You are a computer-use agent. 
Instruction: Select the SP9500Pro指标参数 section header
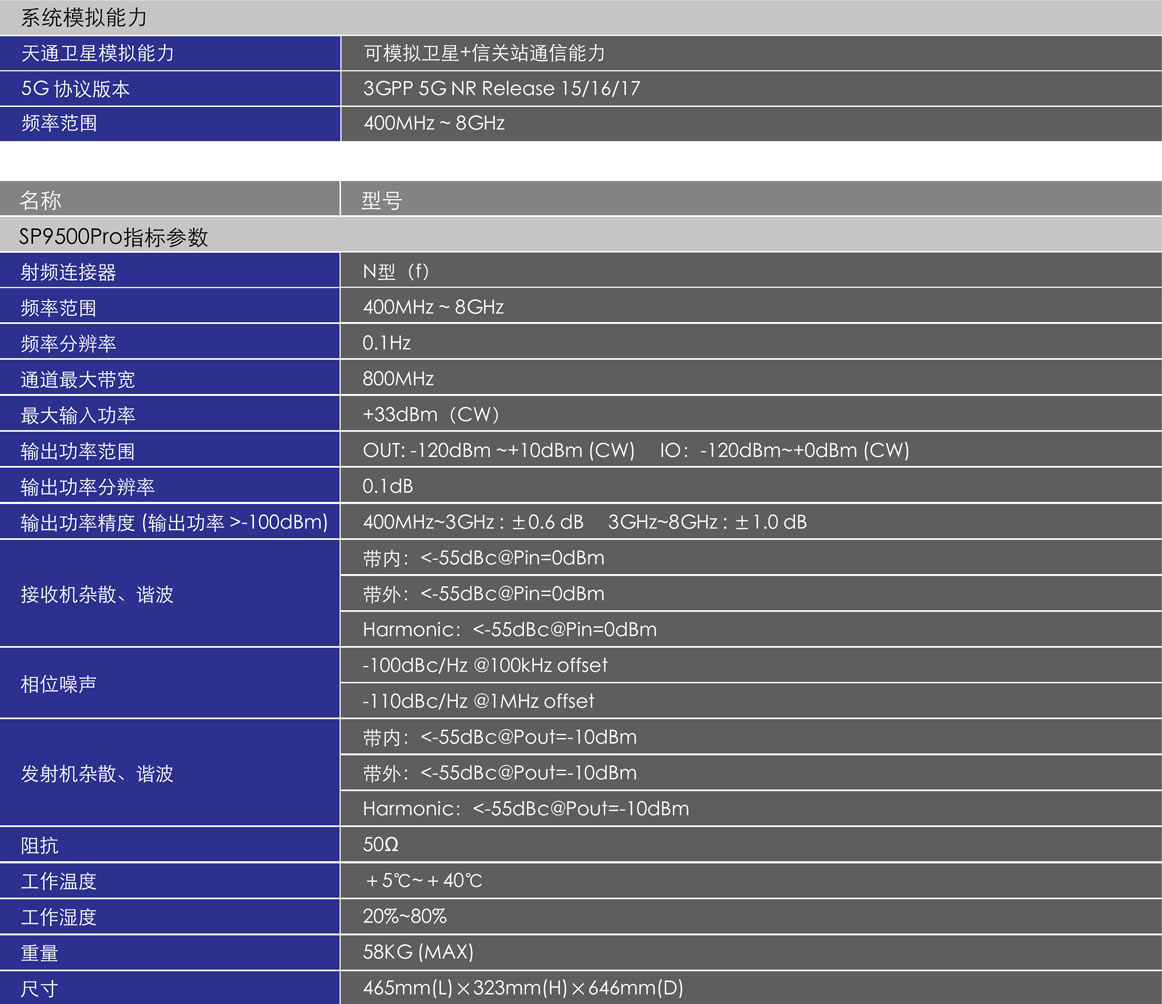point(114,237)
